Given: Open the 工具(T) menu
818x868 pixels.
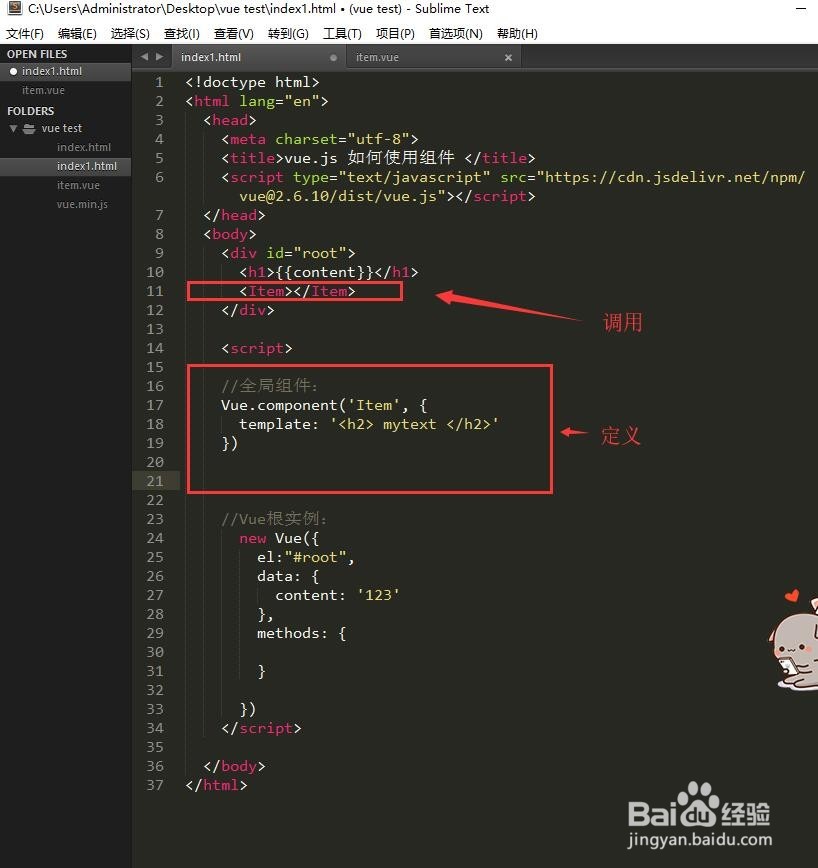Looking at the screenshot, I should [342, 32].
